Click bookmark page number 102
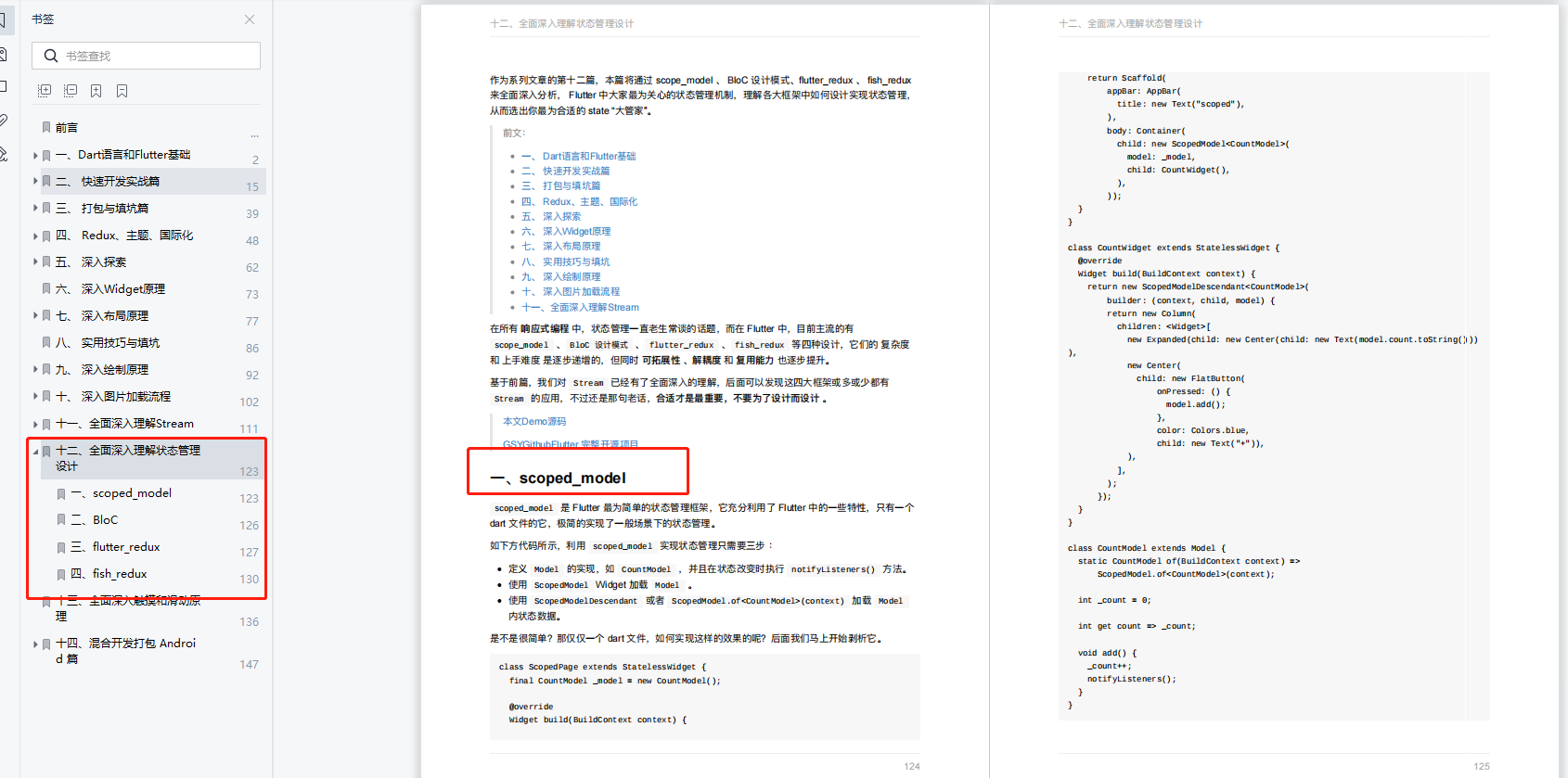The height and width of the screenshot is (778, 1568). click(249, 402)
